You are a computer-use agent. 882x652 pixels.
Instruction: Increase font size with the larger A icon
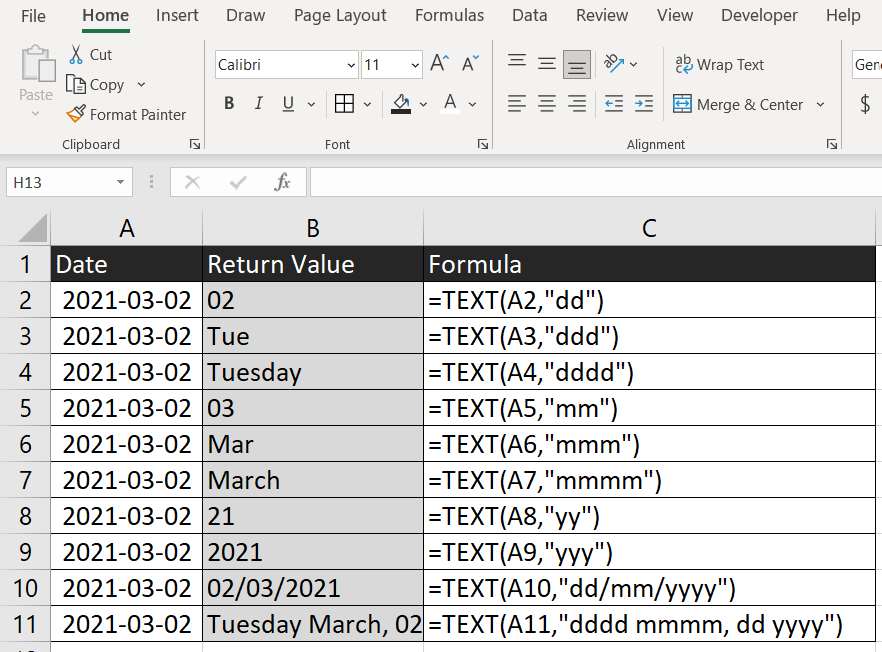439,63
